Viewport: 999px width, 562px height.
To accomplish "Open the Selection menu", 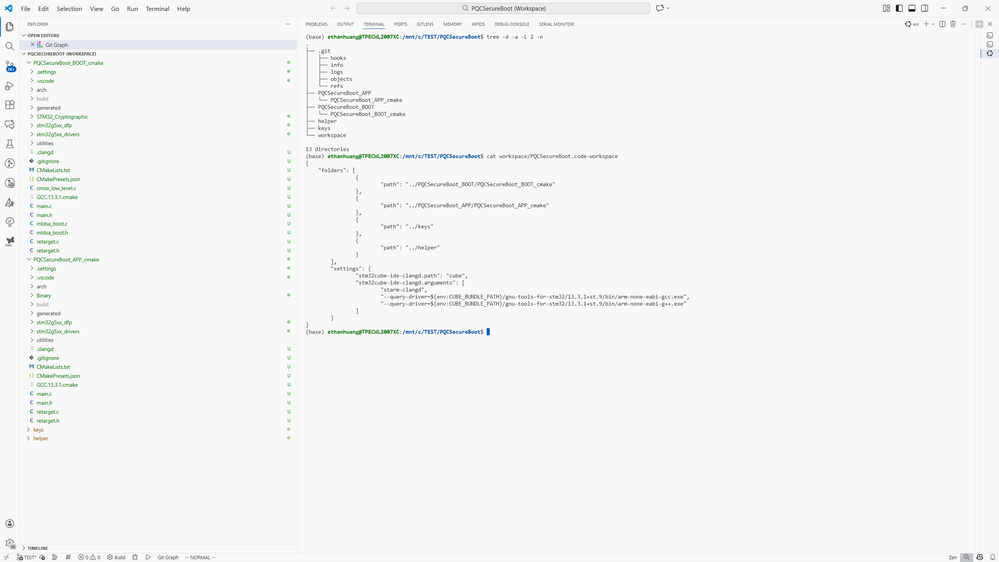I will point(69,9).
